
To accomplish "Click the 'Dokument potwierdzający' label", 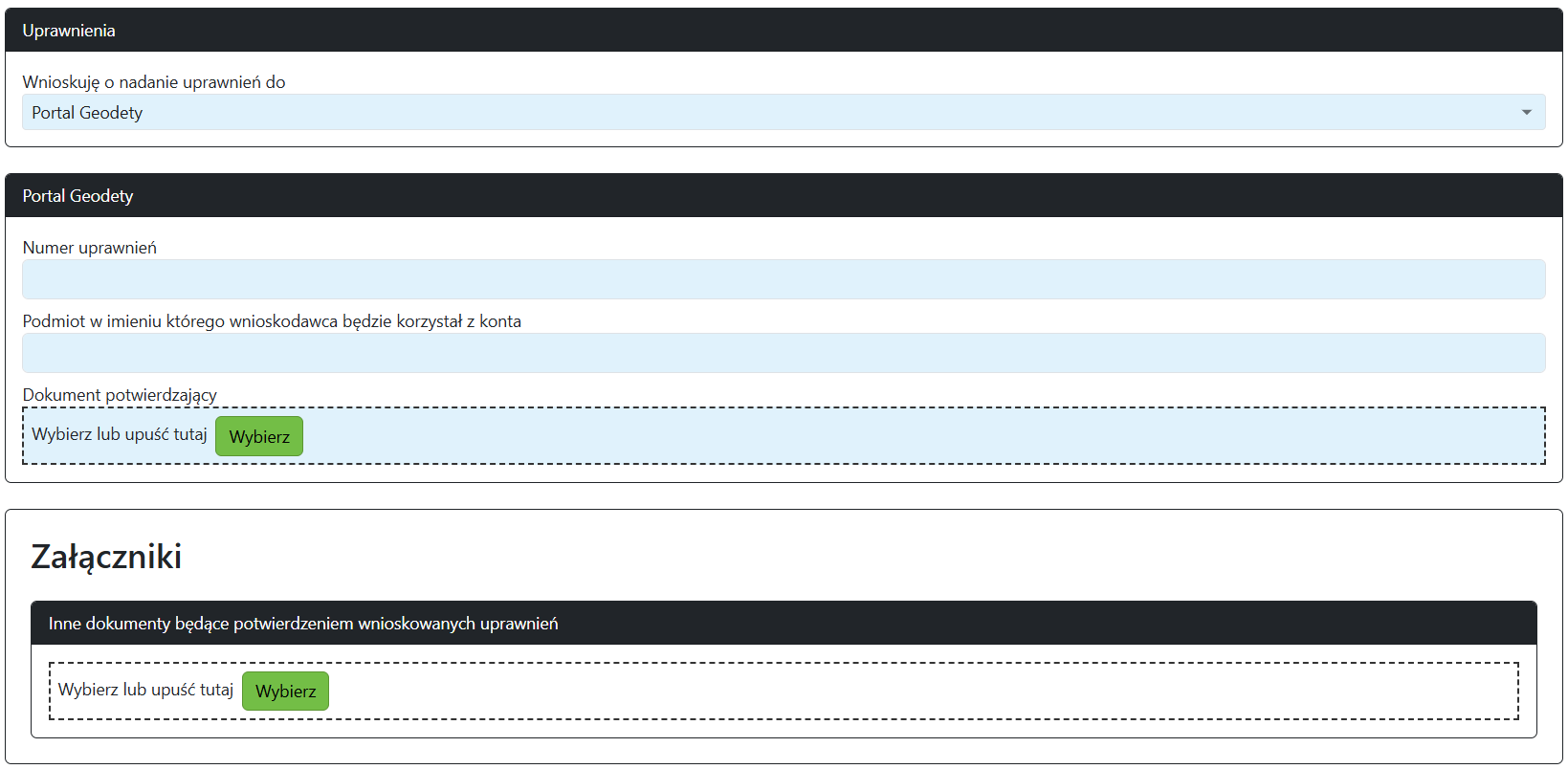I will tap(120, 395).
